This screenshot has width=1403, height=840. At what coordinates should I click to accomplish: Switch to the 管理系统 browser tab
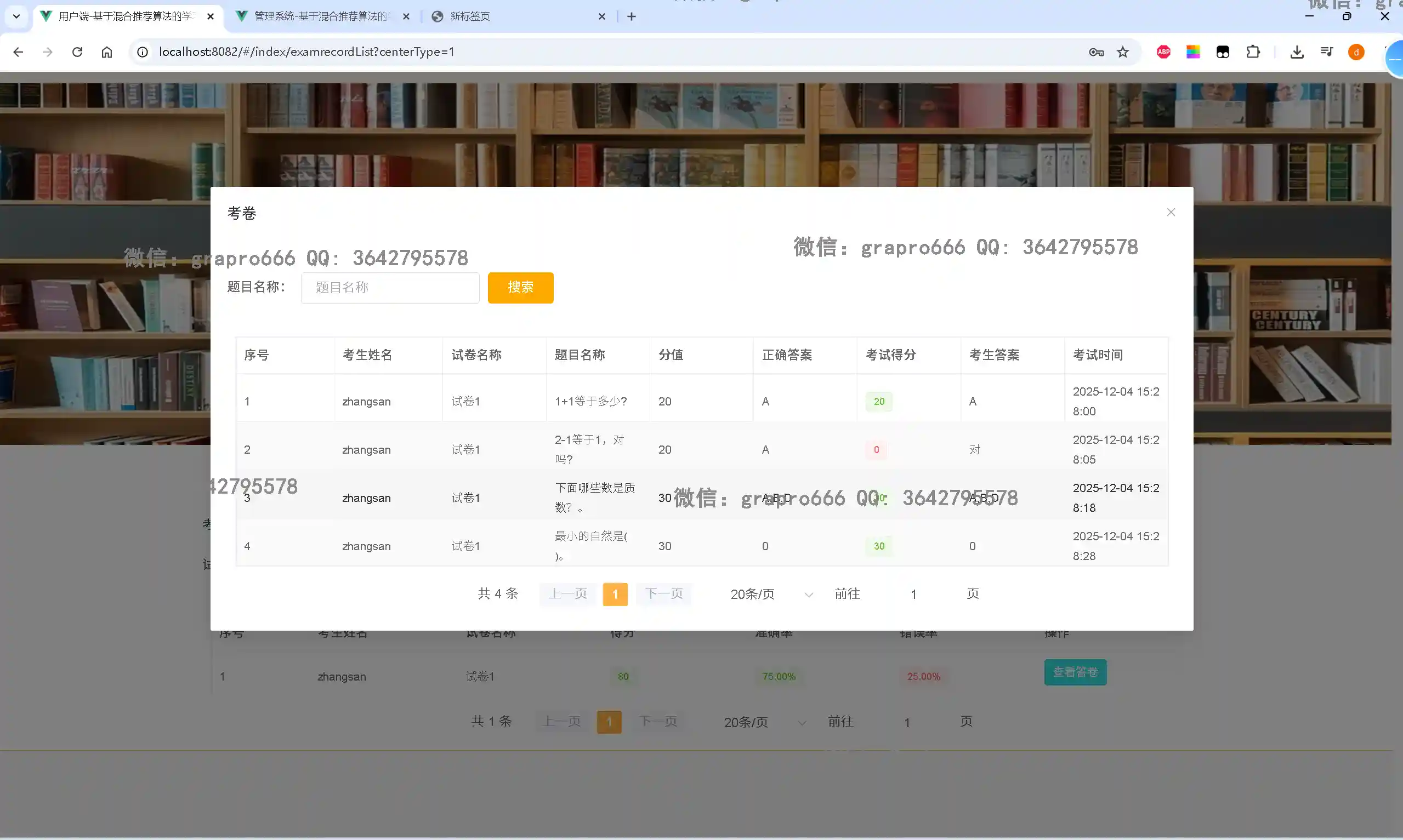point(320,16)
